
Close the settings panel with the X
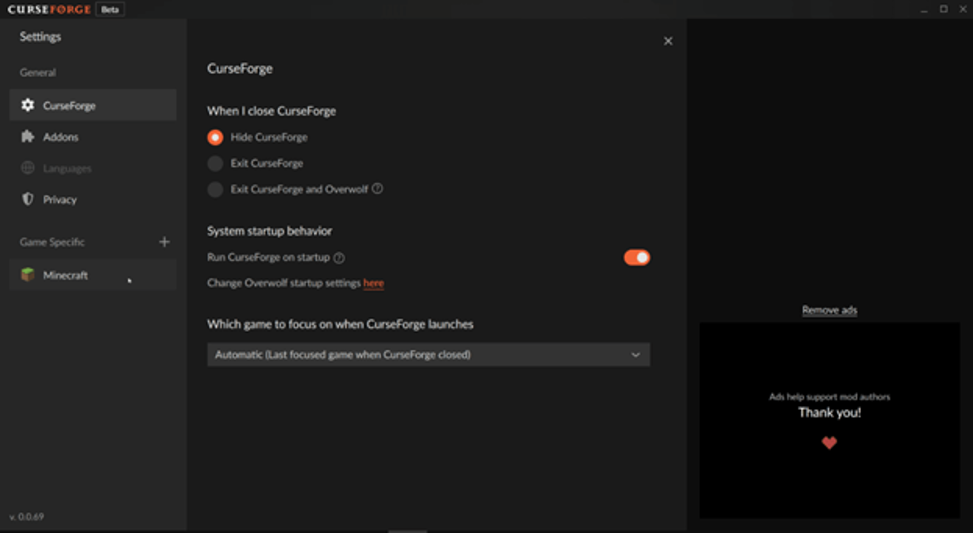(668, 41)
